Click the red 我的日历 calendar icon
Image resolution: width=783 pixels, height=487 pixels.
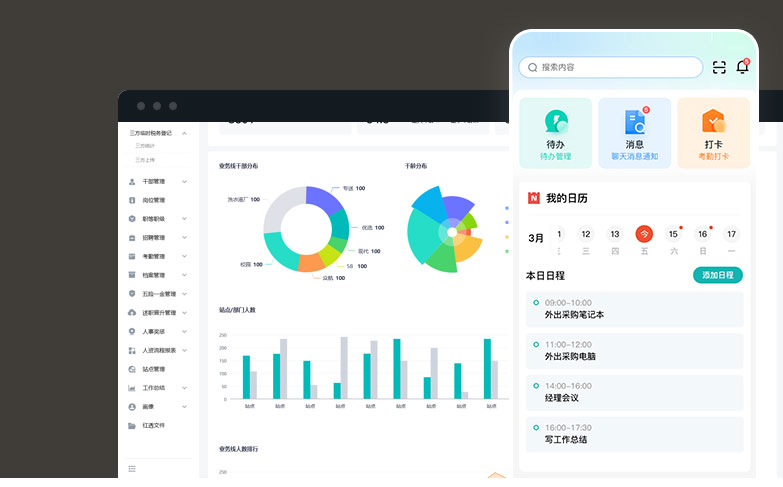[533, 198]
